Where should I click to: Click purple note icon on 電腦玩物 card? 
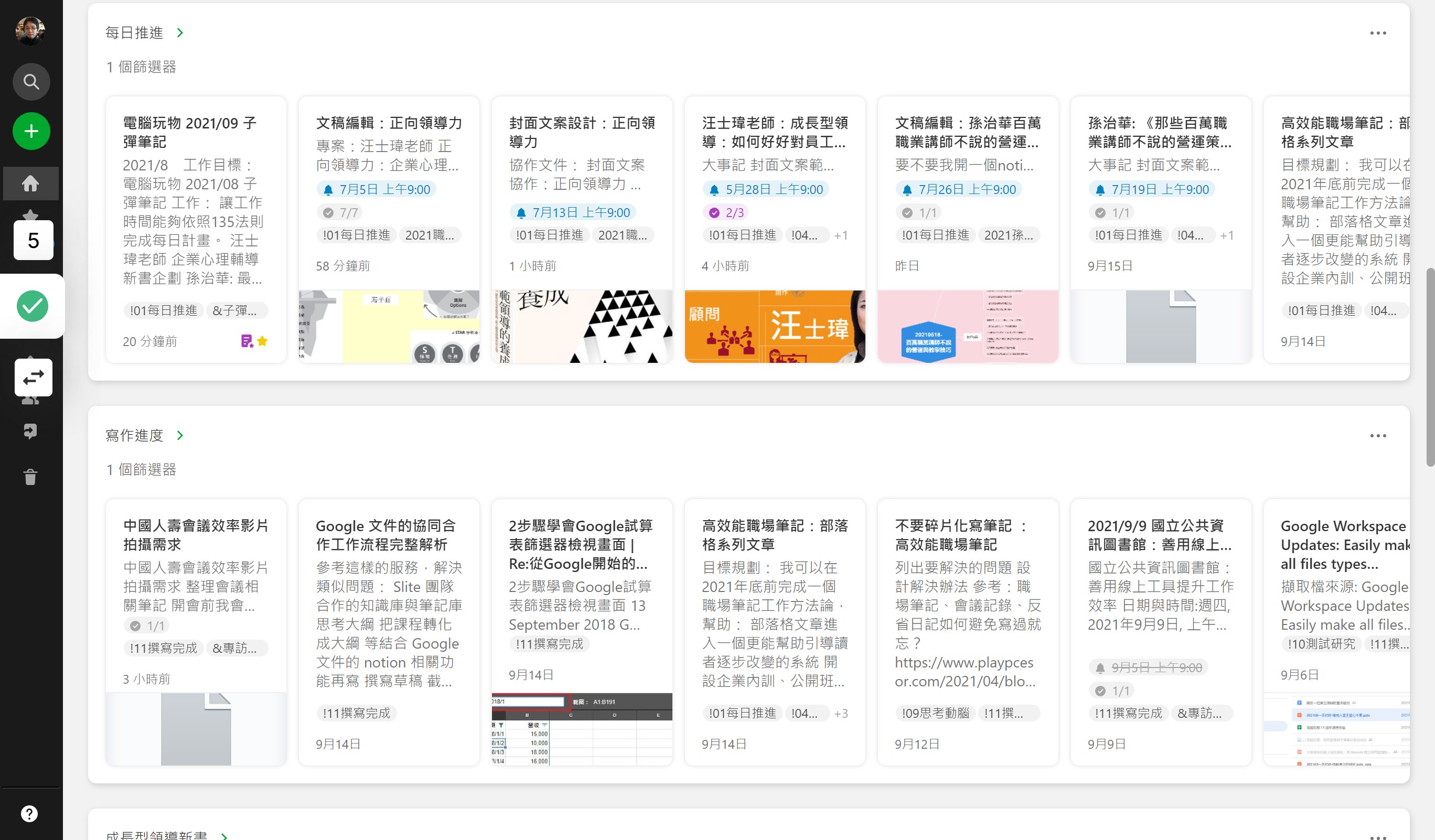(247, 341)
